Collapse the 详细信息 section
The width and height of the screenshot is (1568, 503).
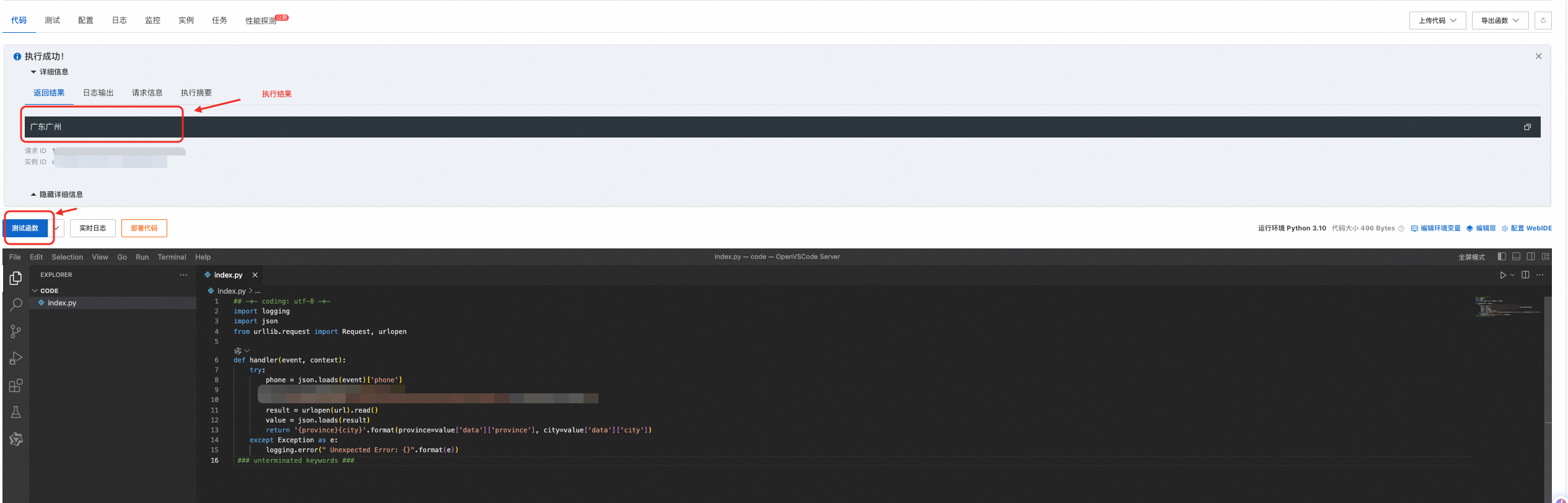click(x=50, y=72)
